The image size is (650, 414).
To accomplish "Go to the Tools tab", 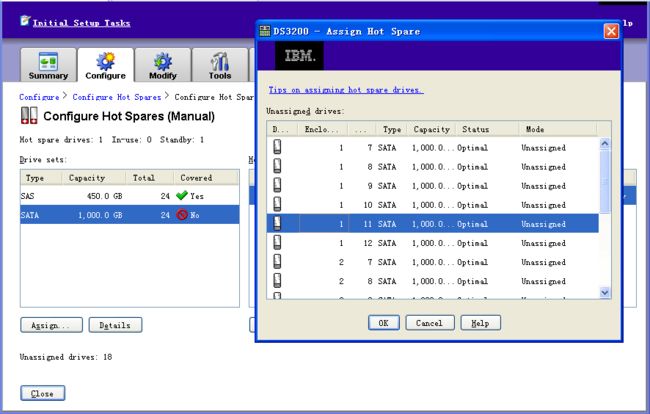I will 220,65.
